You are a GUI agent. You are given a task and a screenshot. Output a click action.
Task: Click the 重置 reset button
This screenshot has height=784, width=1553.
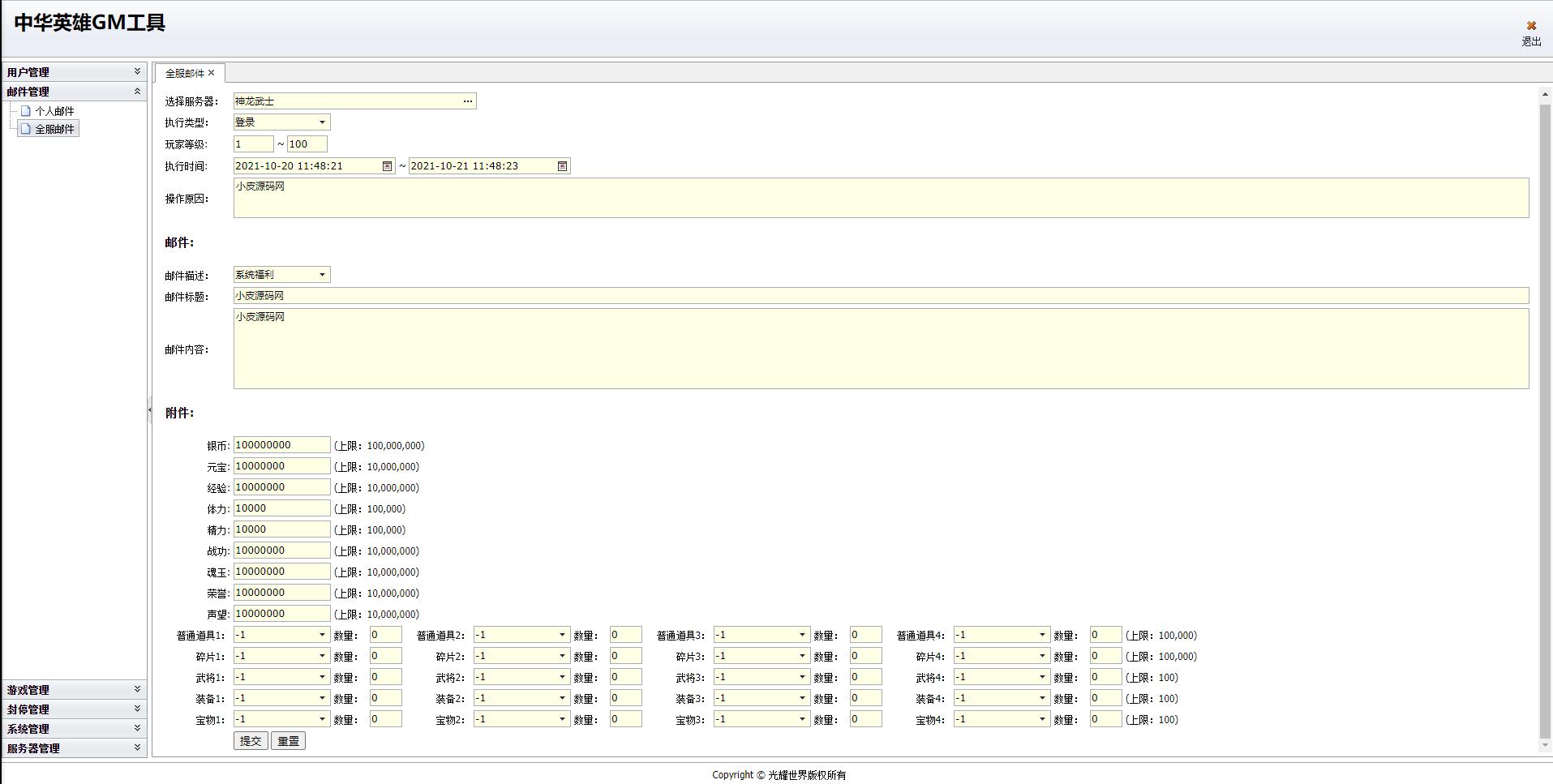coord(288,741)
